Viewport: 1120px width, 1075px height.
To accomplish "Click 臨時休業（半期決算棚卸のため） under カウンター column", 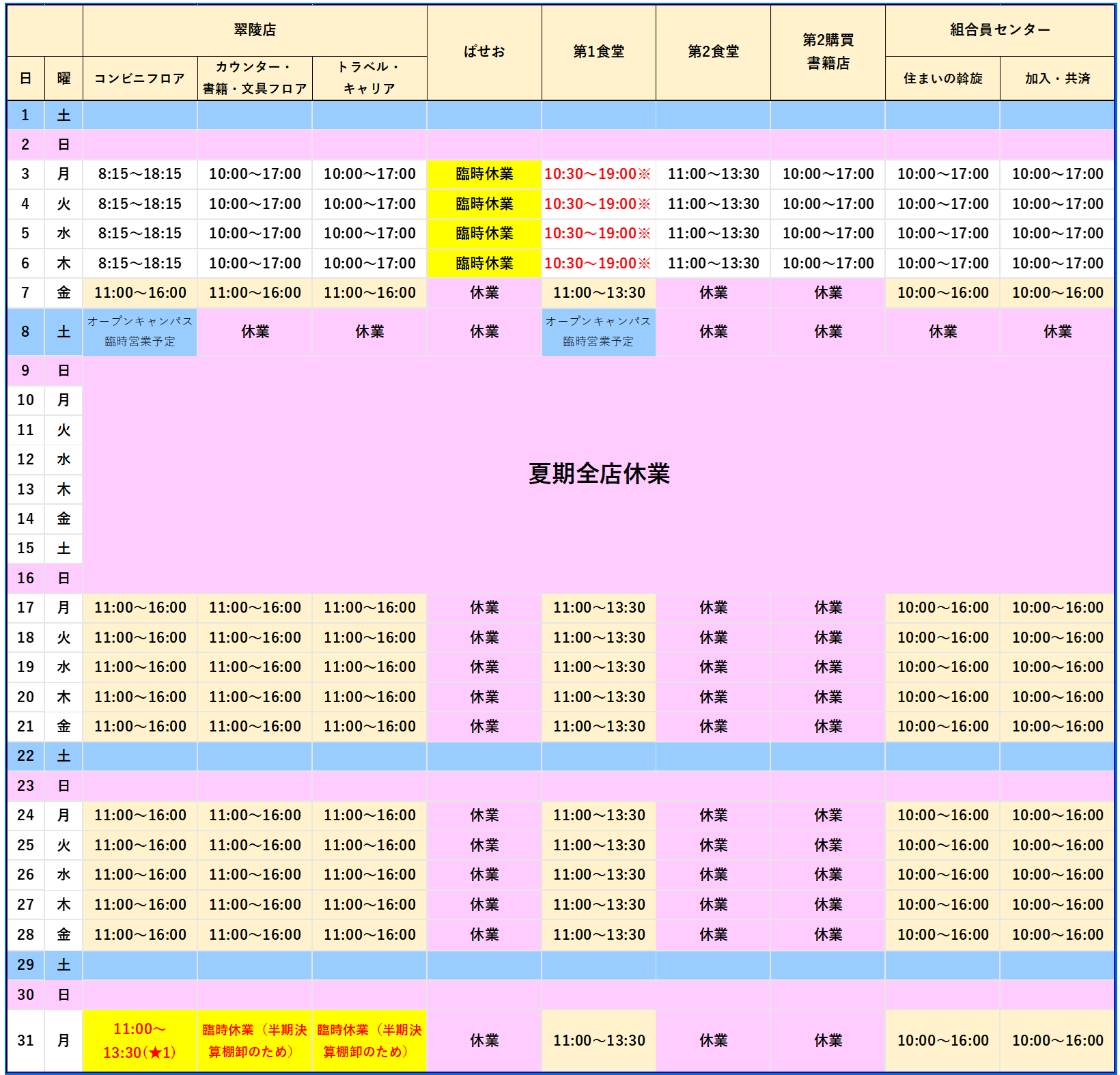I will tap(255, 1041).
